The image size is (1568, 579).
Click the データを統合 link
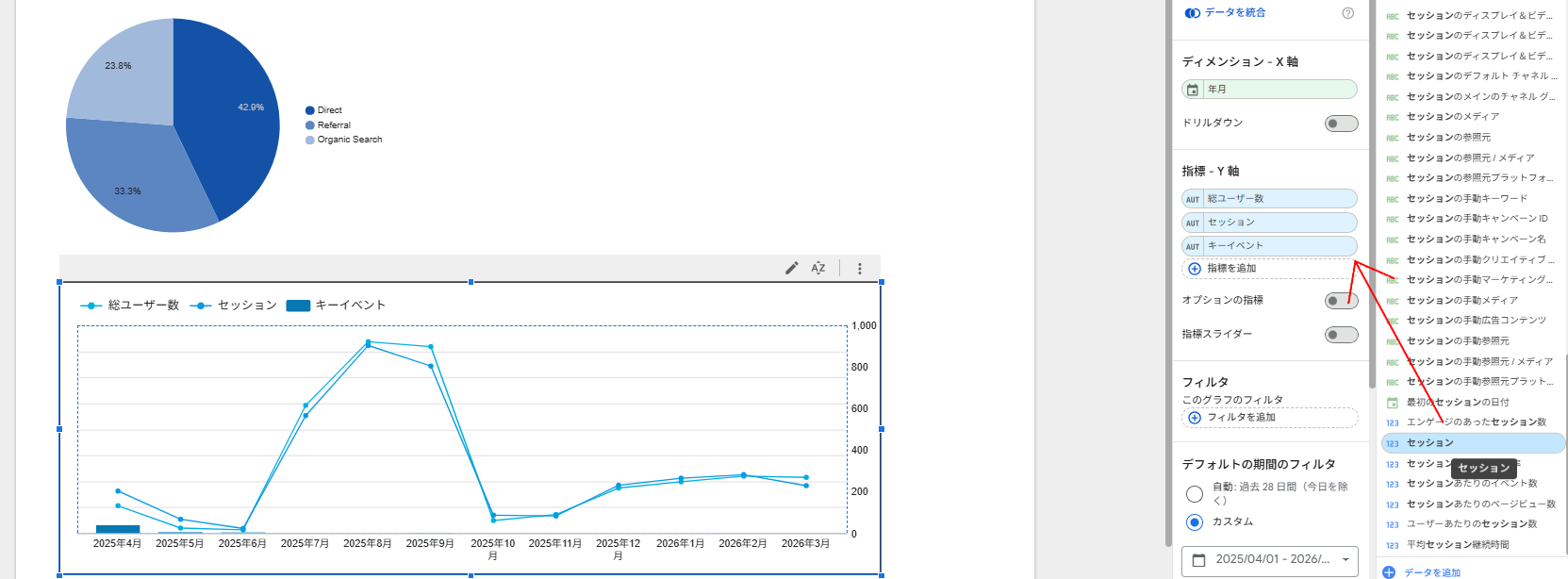(1233, 13)
